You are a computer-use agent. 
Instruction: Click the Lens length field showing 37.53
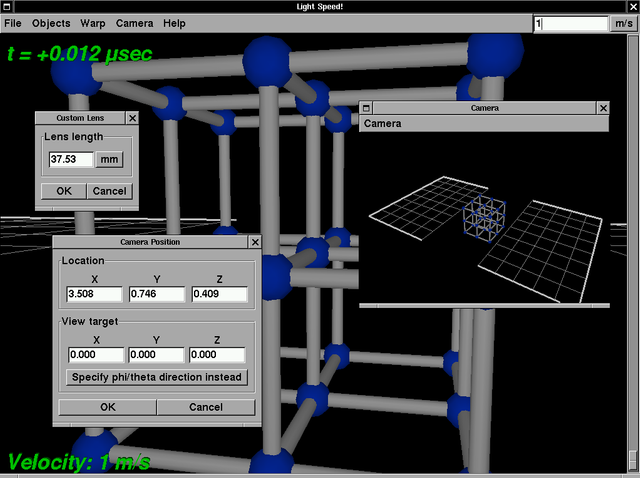pos(71,159)
